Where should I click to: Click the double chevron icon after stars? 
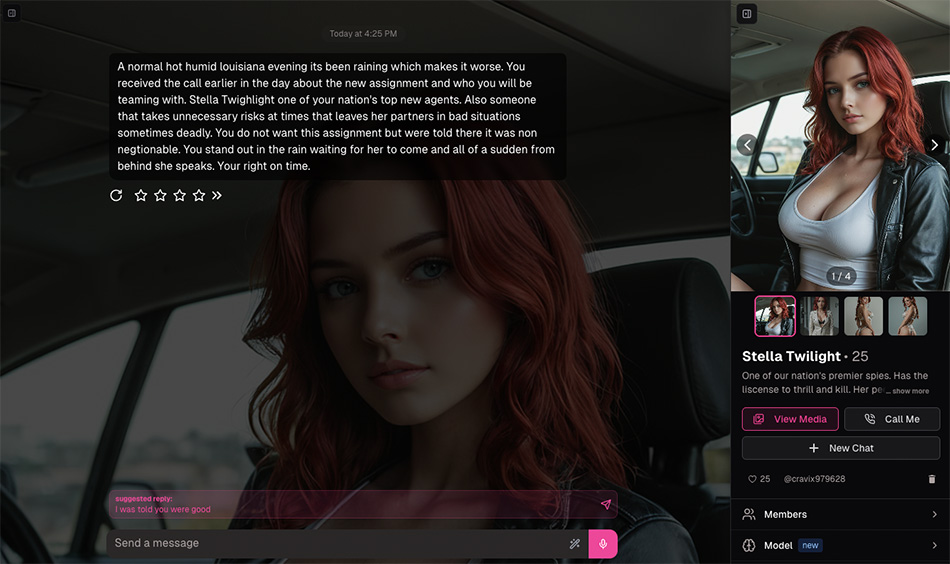(x=217, y=195)
